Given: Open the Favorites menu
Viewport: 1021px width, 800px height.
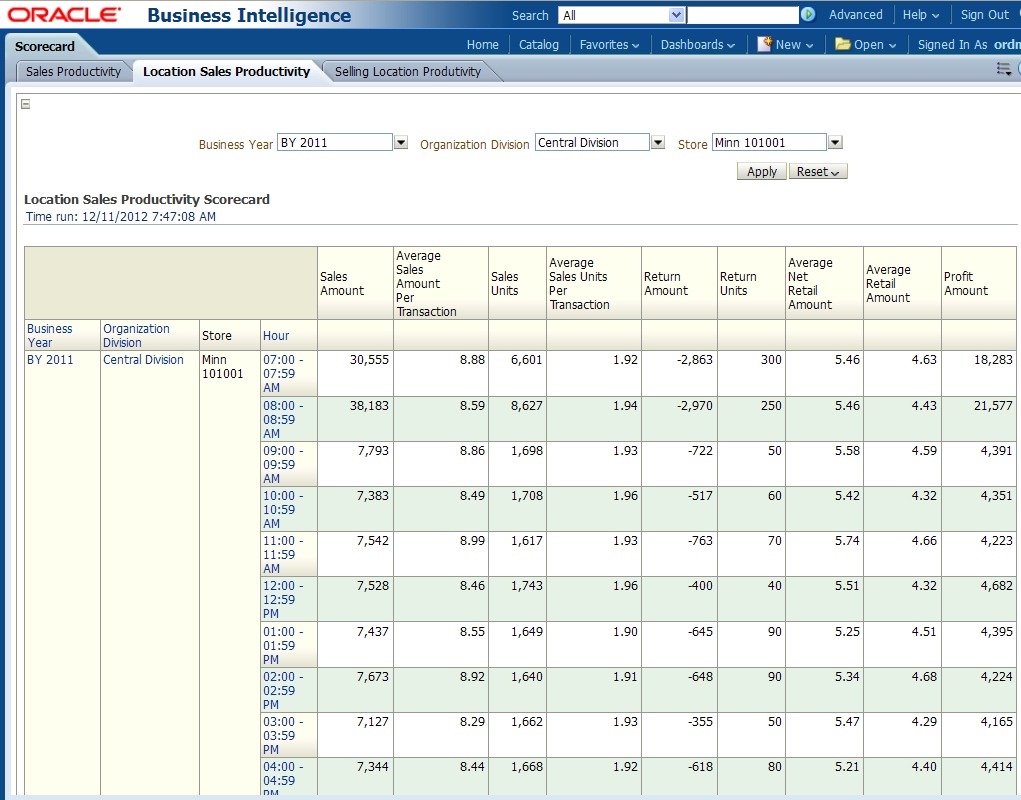Looking at the screenshot, I should click(x=610, y=45).
